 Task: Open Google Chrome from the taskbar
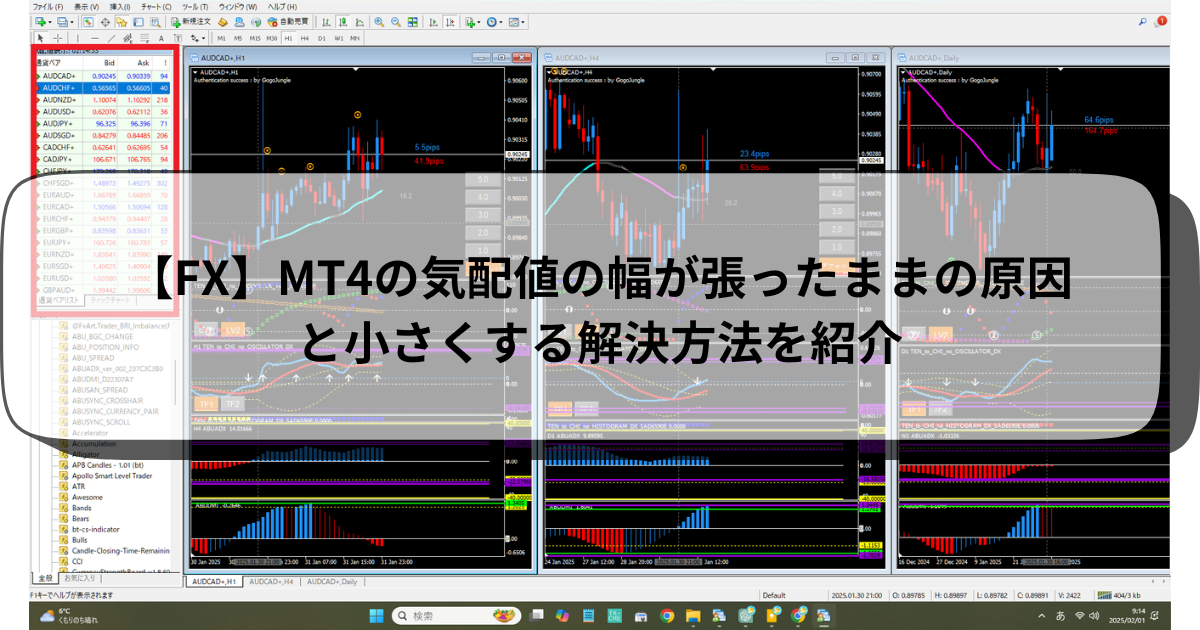667,615
